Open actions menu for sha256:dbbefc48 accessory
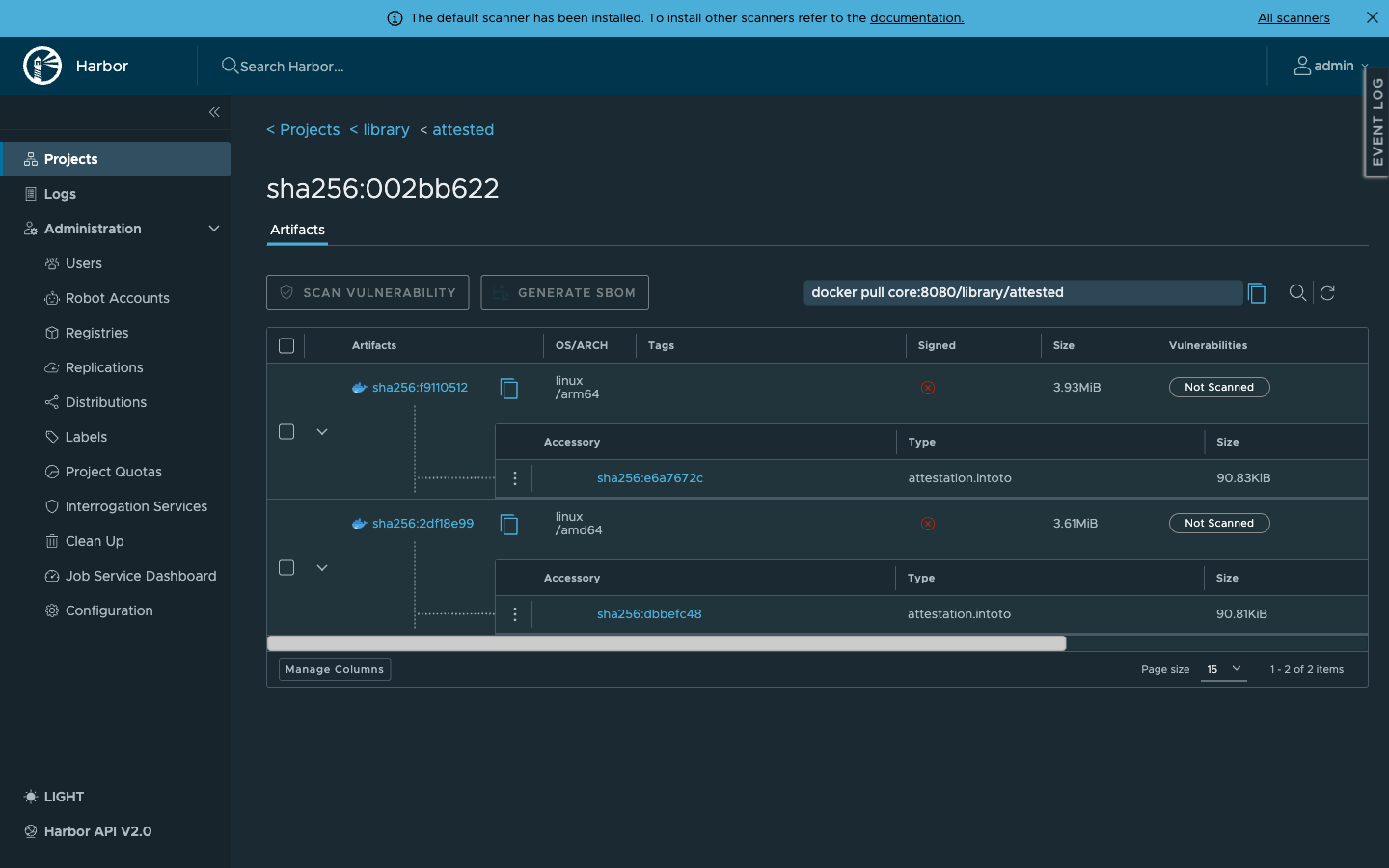This screenshot has height=868, width=1389. (515, 614)
